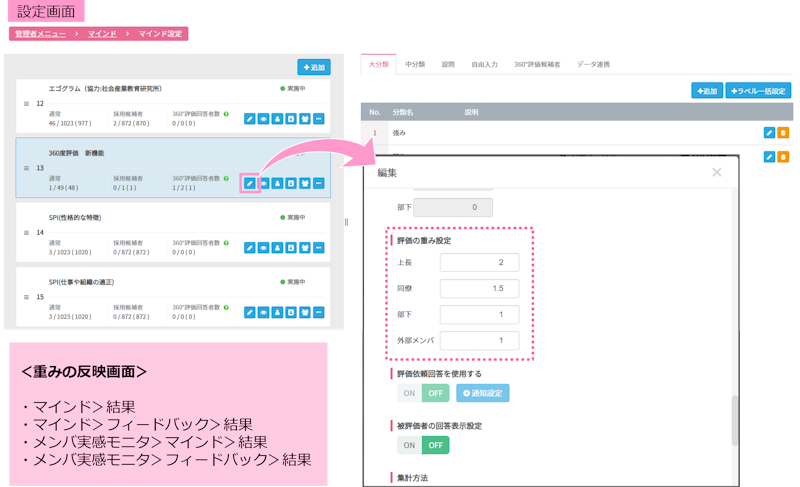Click the document icon in SPI(性格的な特徴) row
This screenshot has width=800, height=487.
(x=291, y=248)
